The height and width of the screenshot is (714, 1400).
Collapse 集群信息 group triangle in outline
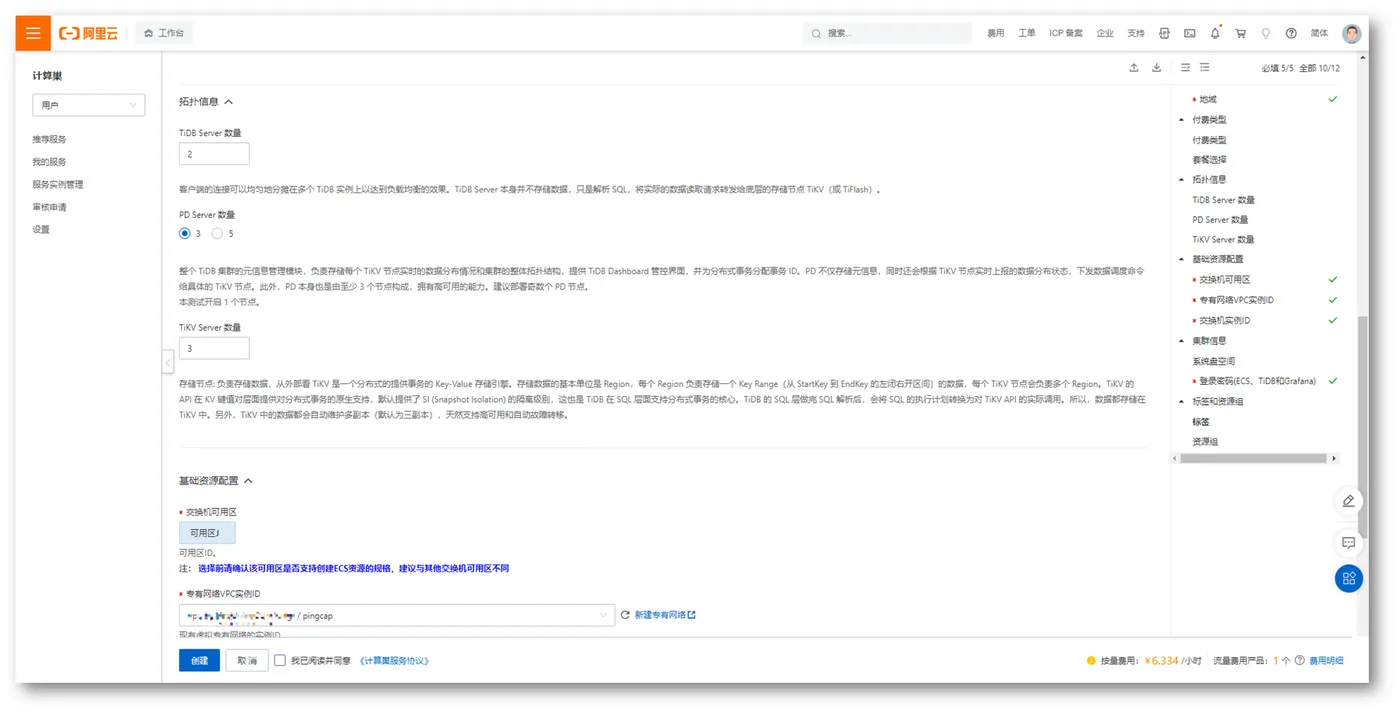click(1182, 340)
